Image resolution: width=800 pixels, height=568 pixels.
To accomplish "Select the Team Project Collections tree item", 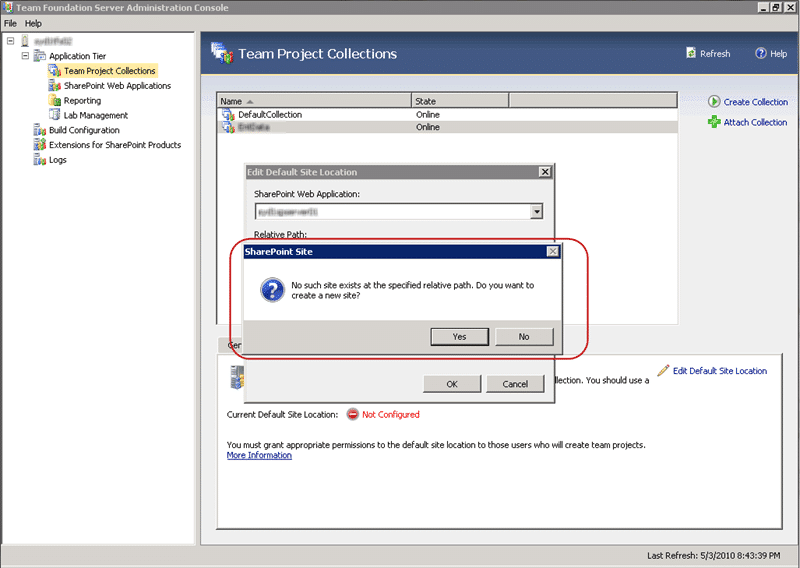I will 110,70.
